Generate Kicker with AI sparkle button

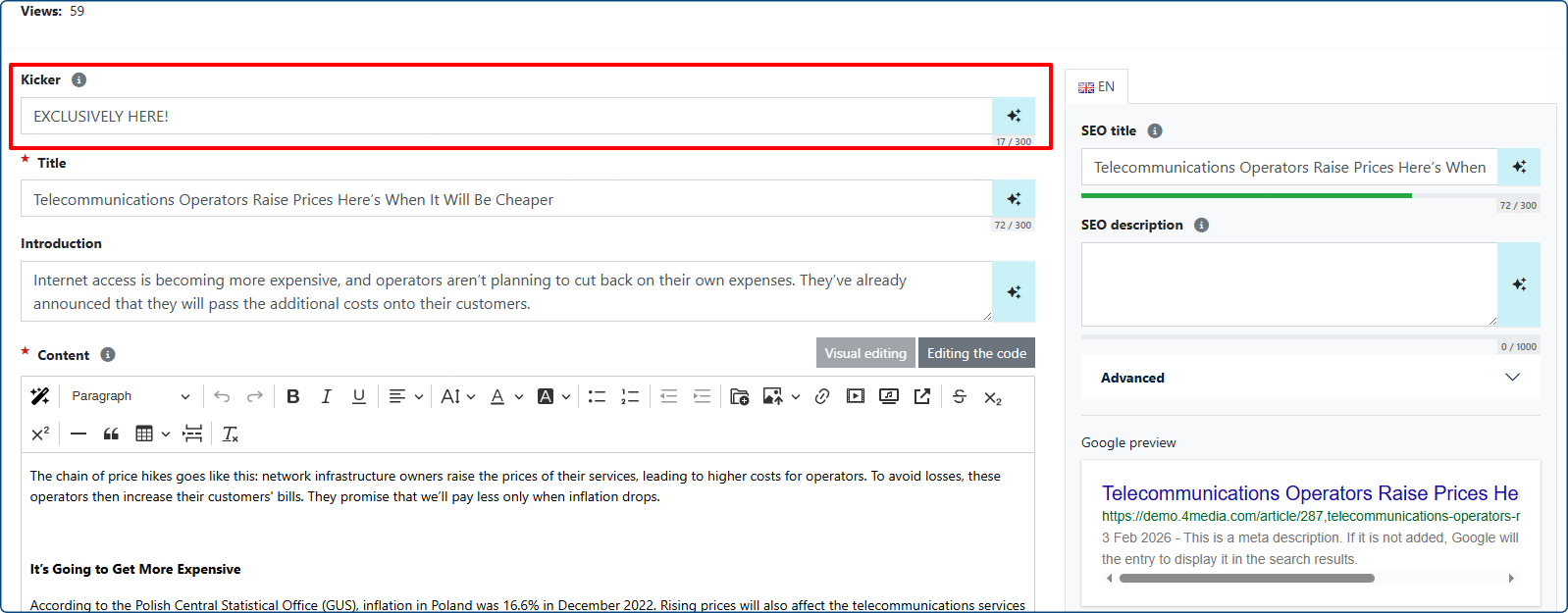(x=1014, y=116)
